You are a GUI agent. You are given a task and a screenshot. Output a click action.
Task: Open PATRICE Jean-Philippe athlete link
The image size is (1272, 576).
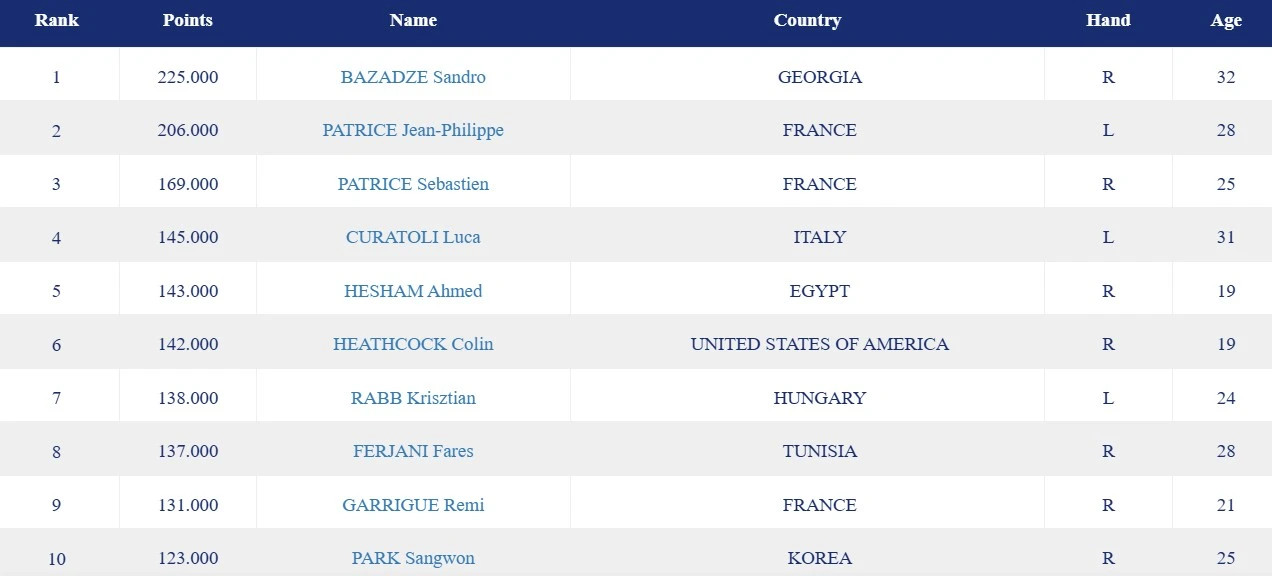413,130
